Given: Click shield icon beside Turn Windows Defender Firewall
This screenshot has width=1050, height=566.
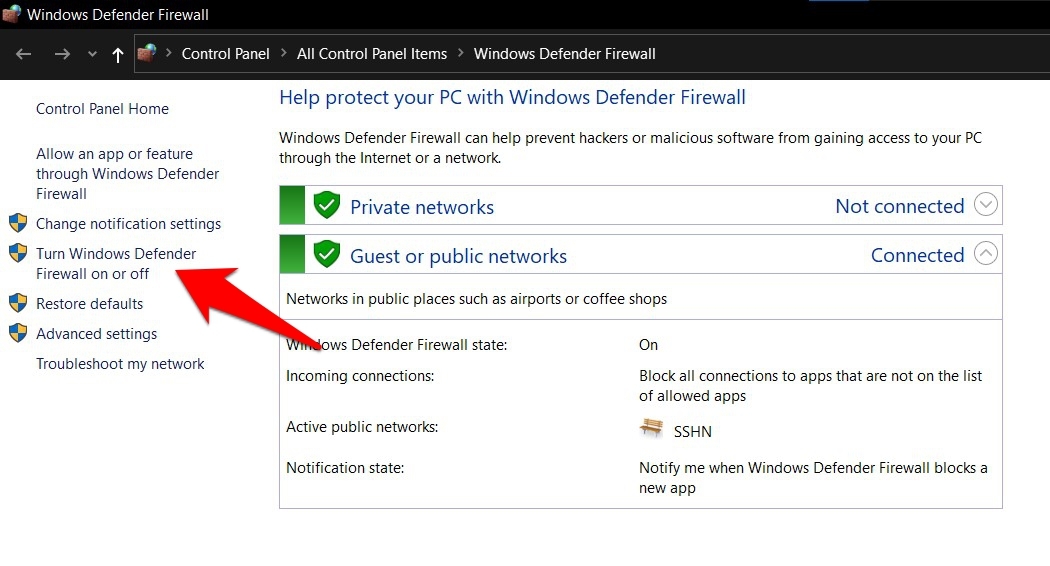Looking at the screenshot, I should coord(18,253).
